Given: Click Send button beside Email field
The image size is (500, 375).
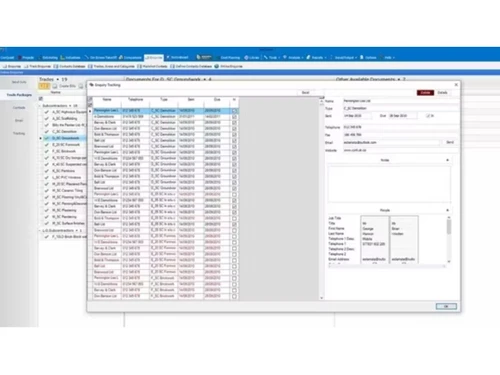Looking at the screenshot, I should (x=450, y=142).
